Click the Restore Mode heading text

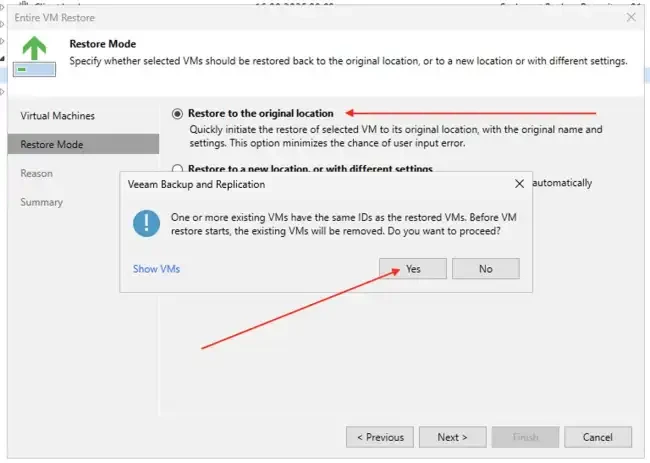pos(103,44)
